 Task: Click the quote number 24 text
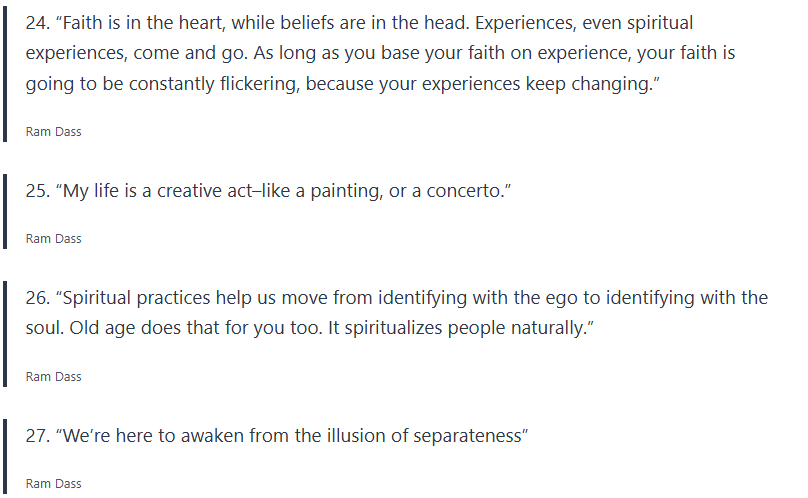tap(39, 22)
